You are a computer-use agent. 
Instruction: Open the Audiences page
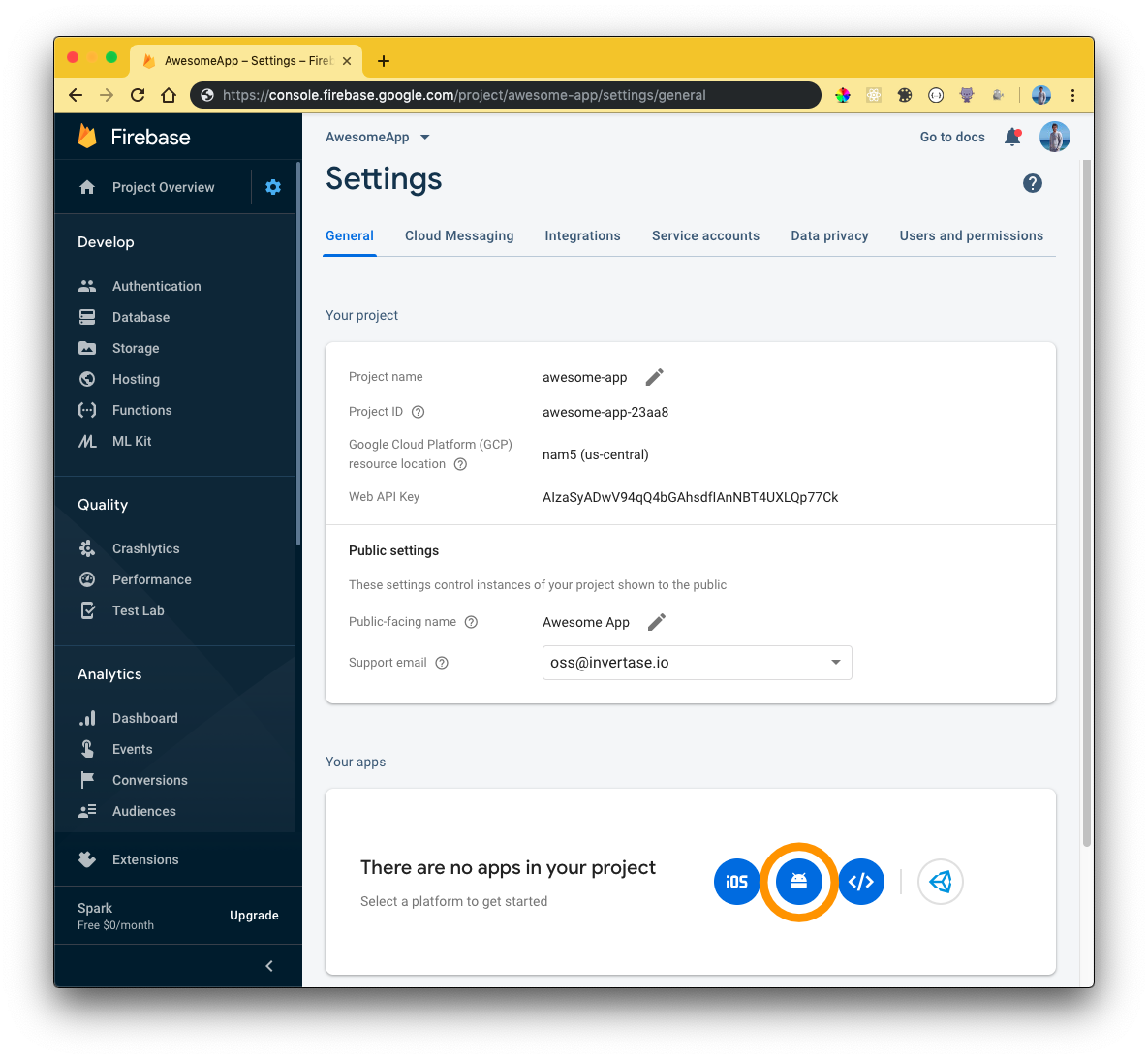coord(143,811)
